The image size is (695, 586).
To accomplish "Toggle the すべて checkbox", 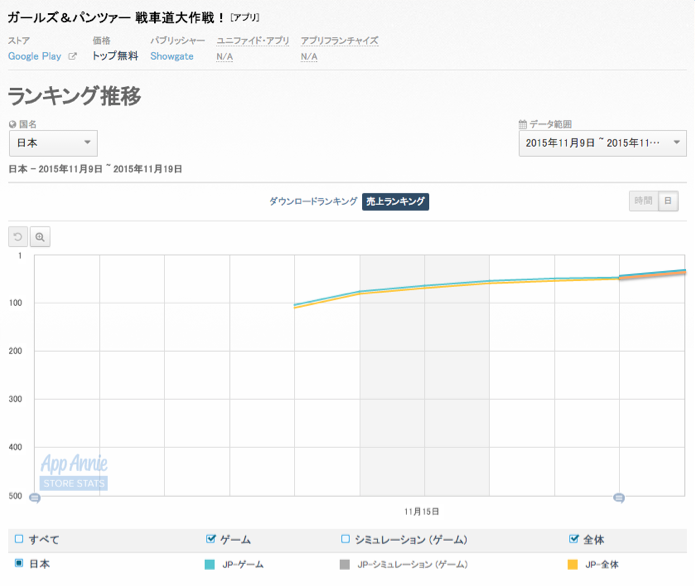I will [19, 539].
